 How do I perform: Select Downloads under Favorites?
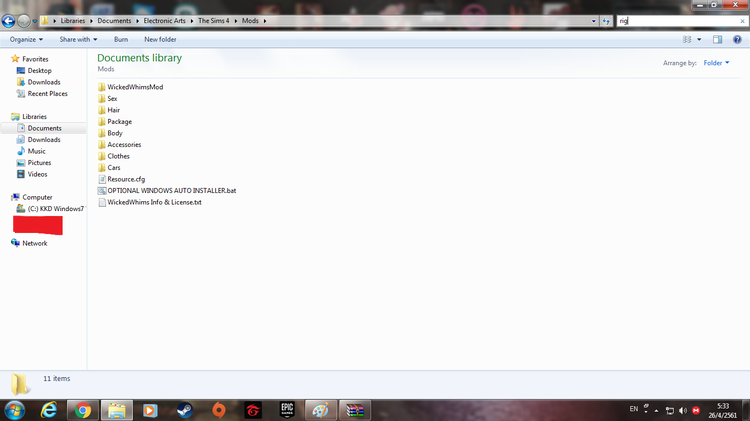[x=44, y=82]
